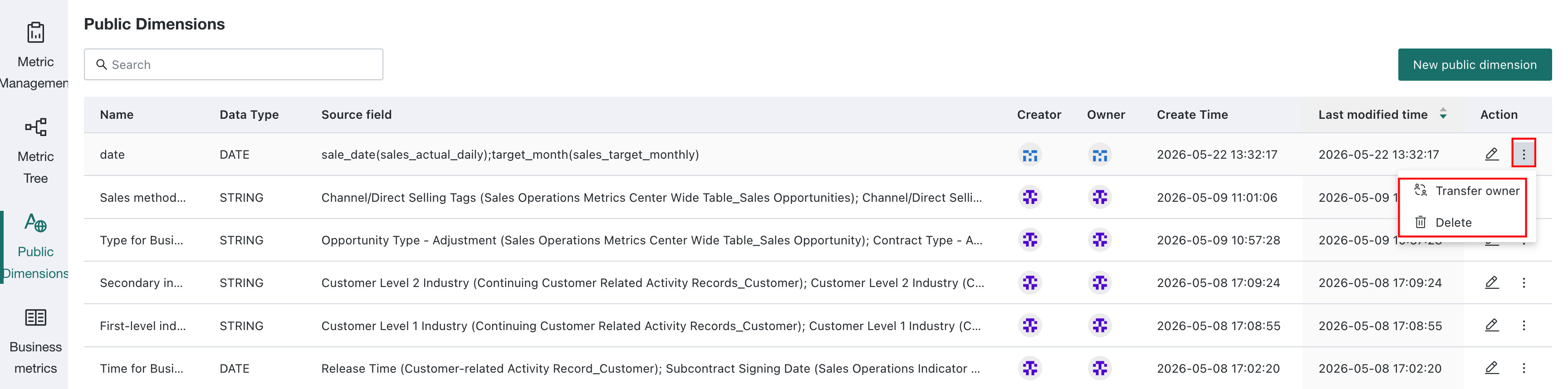Image resolution: width=1568 pixels, height=389 pixels.
Task: Open Metric Management in the sidebar
Action: pos(34,55)
